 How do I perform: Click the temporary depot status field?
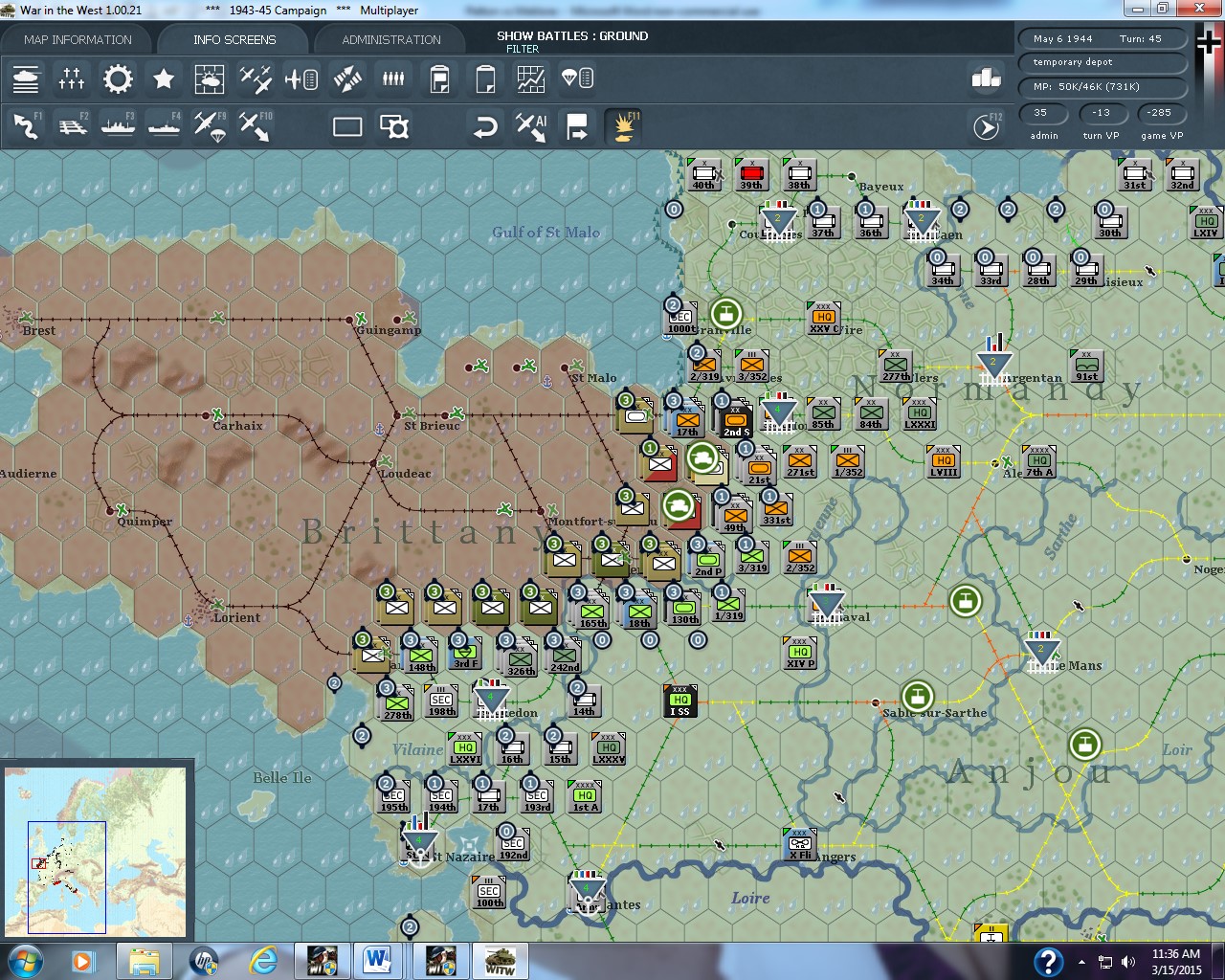[x=1102, y=62]
